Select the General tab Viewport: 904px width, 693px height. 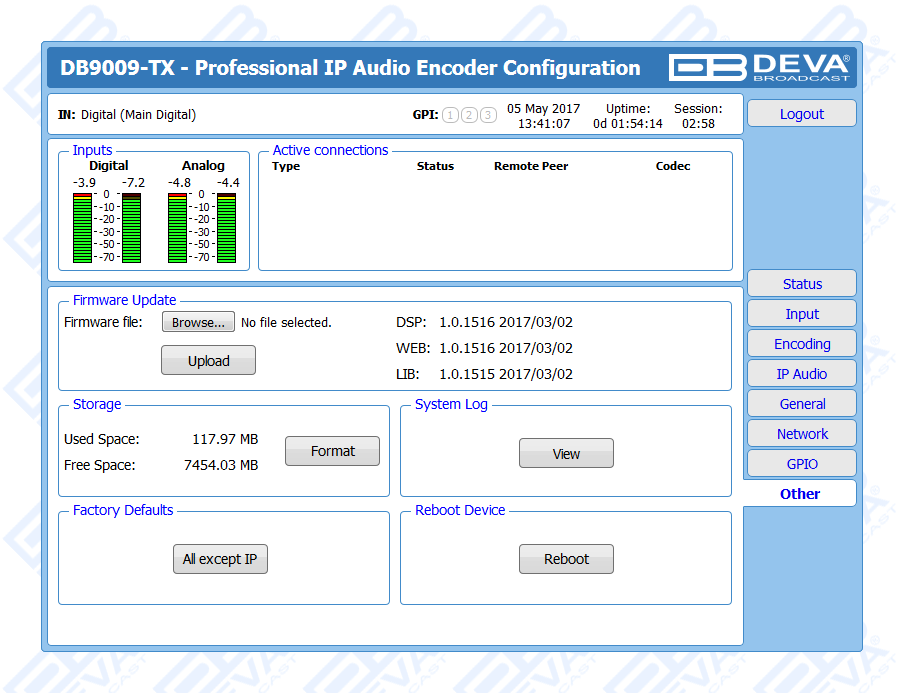pyautogui.click(x=801, y=404)
